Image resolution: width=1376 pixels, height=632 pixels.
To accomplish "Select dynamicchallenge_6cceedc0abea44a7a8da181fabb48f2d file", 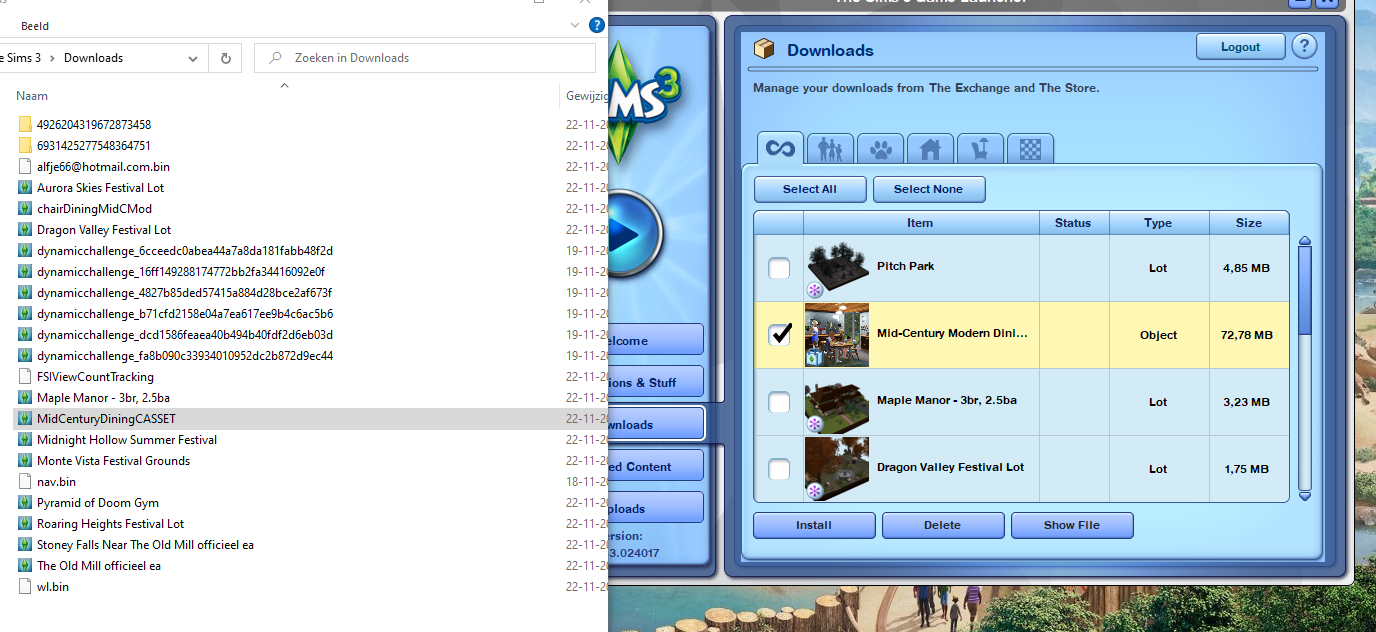I will (x=185, y=251).
